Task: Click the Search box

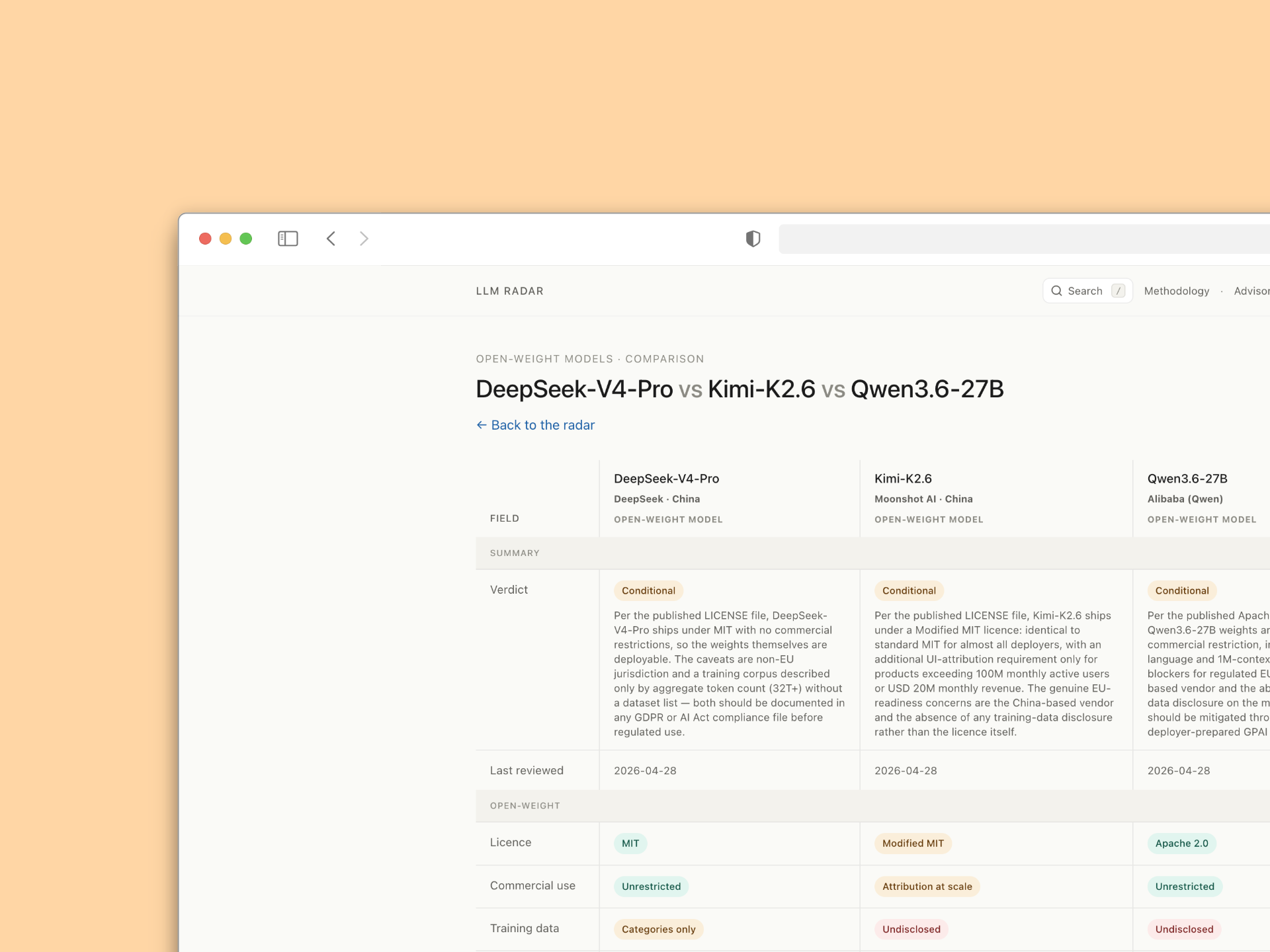Action: (x=1085, y=291)
